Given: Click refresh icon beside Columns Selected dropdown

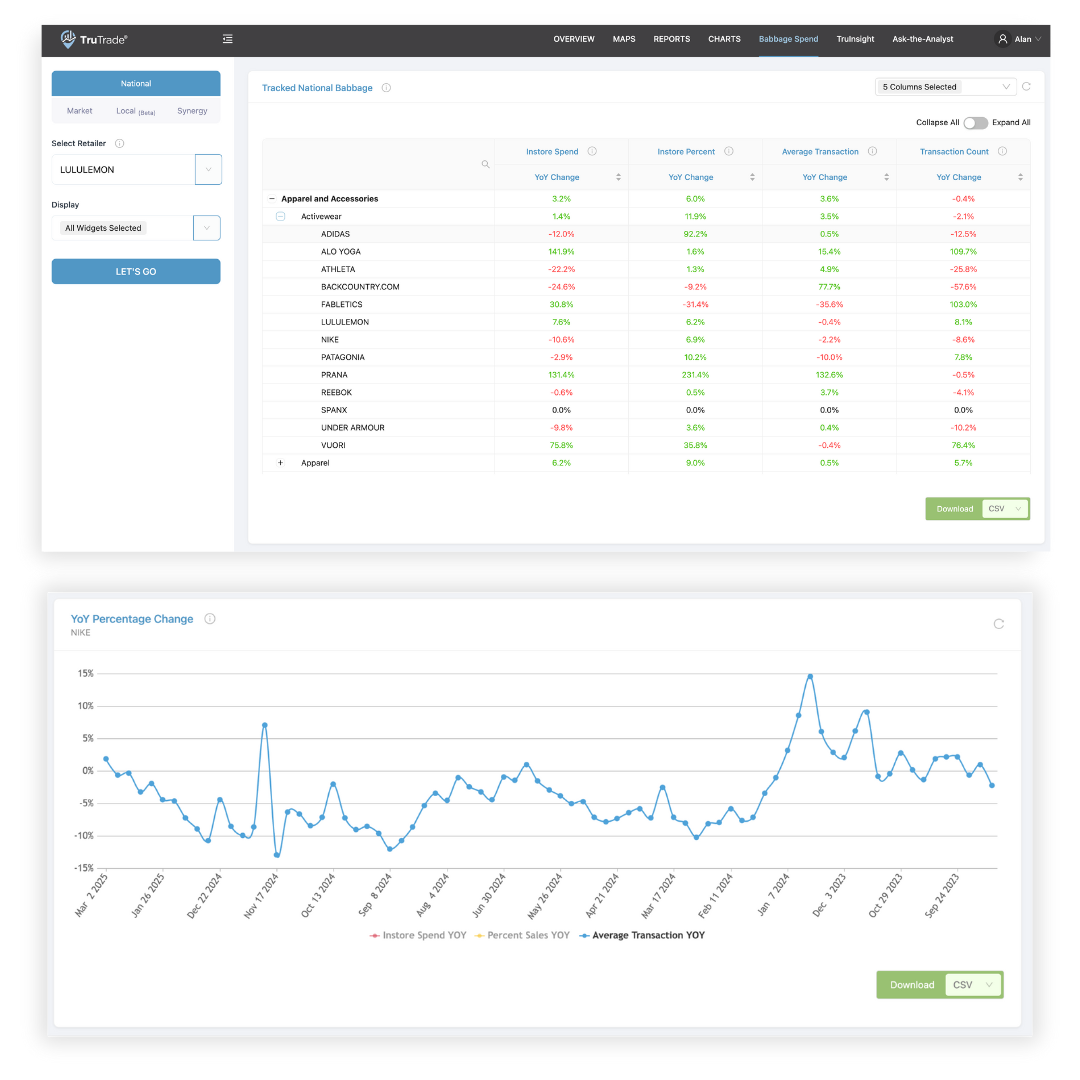Looking at the screenshot, I should click(x=1026, y=86).
